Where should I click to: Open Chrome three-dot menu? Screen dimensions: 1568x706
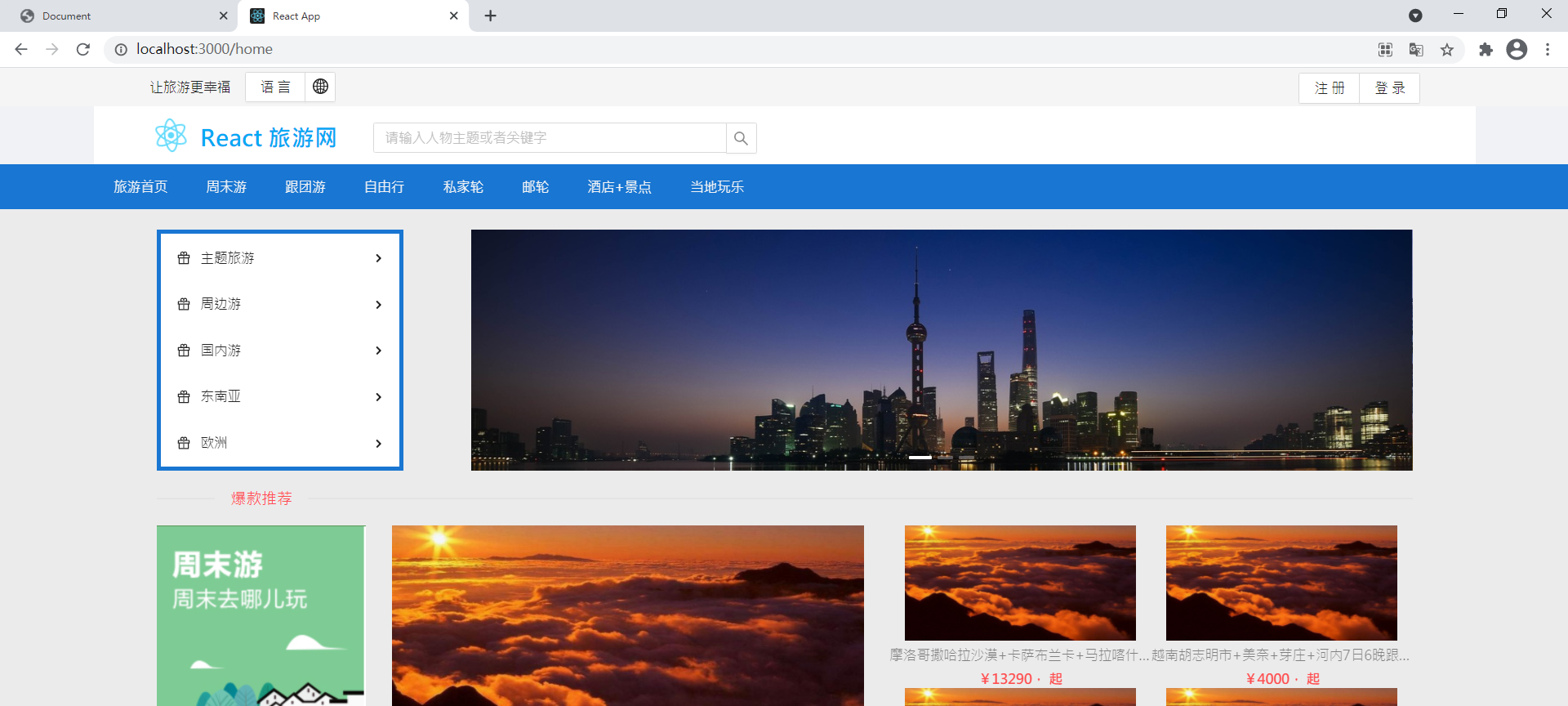[1548, 50]
